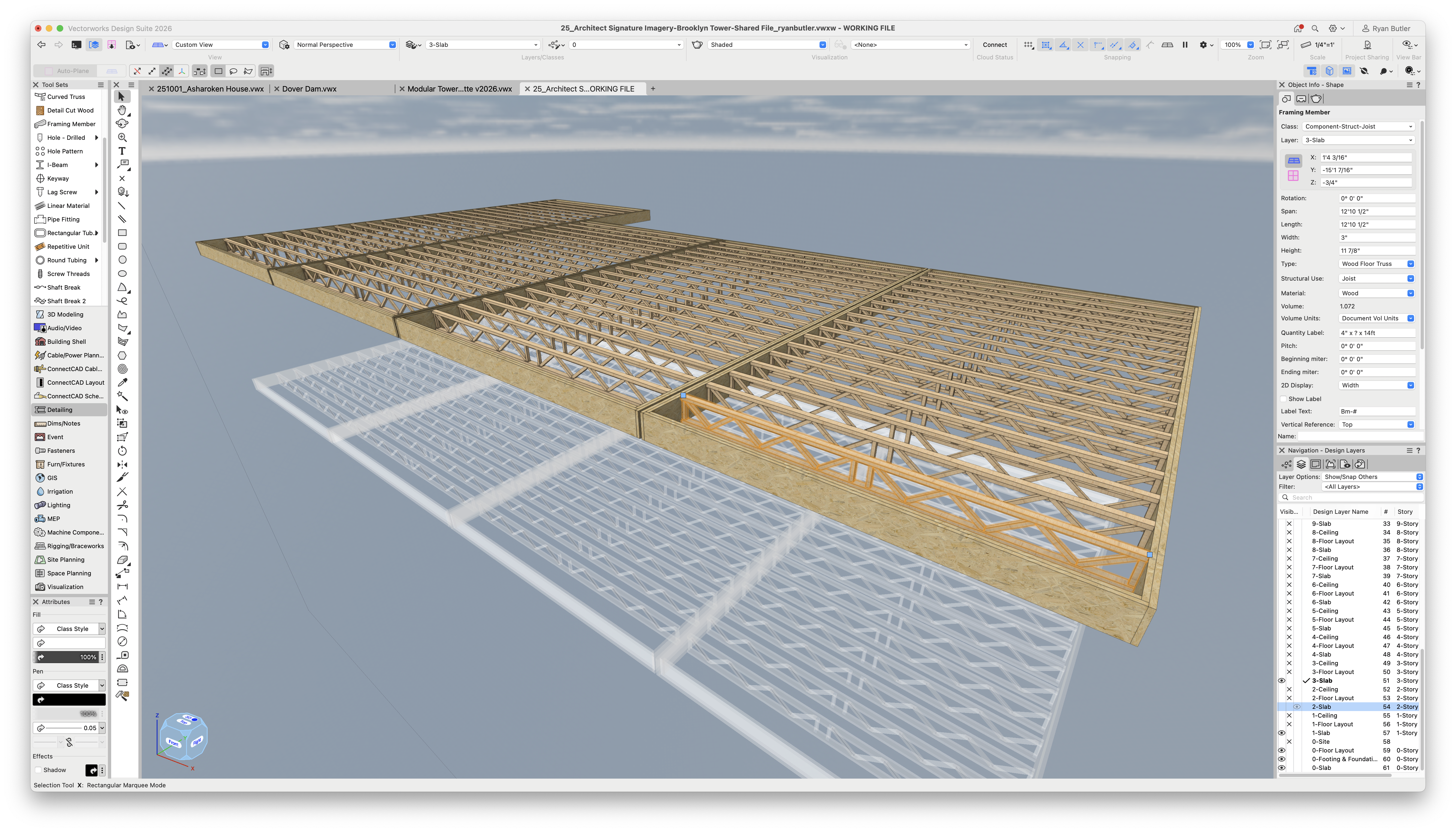Image resolution: width=1456 pixels, height=832 pixels.
Task: Enable the Show Label checkbox
Action: (x=1284, y=399)
